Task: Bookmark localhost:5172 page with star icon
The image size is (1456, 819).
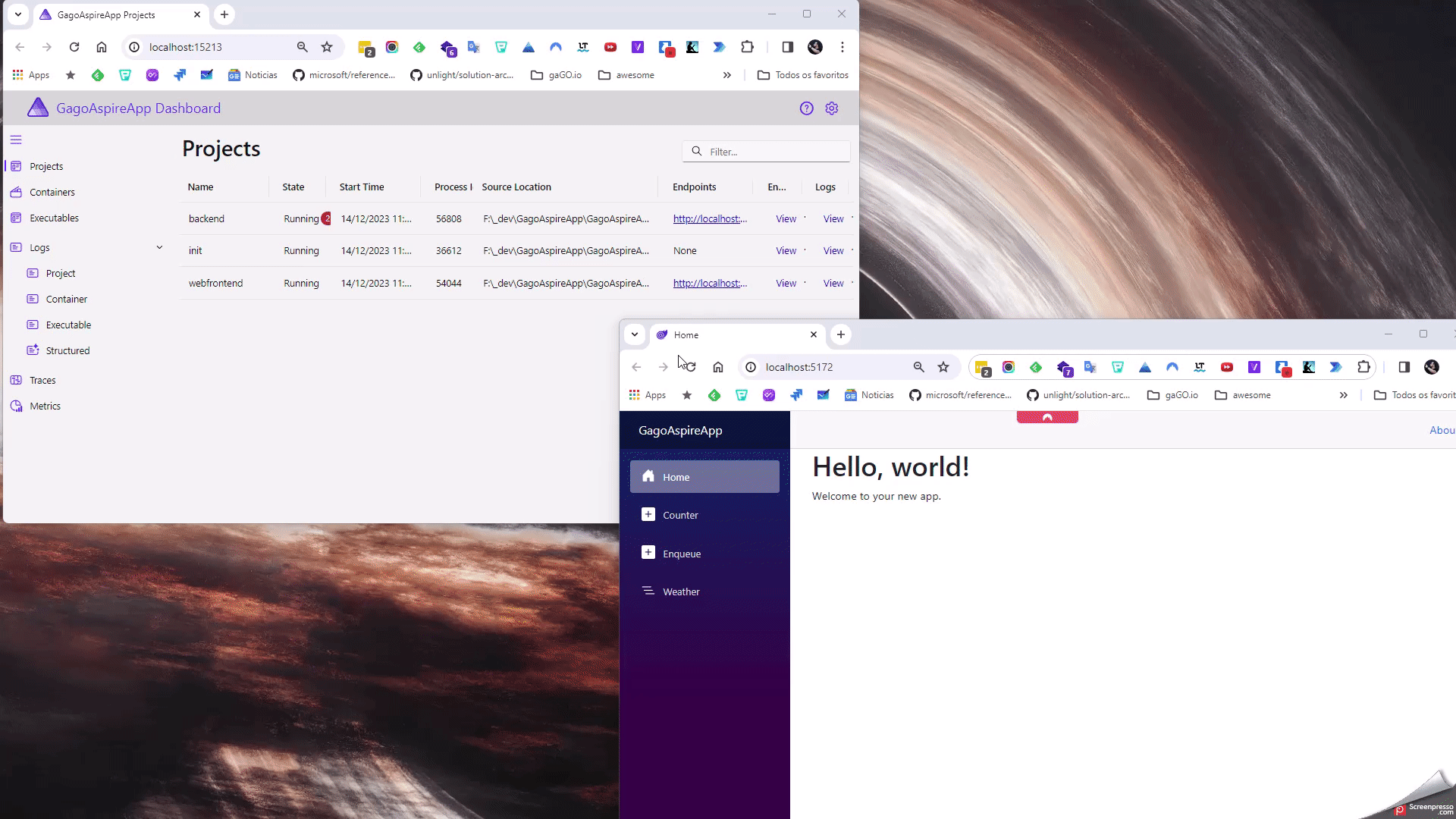Action: 943,367
